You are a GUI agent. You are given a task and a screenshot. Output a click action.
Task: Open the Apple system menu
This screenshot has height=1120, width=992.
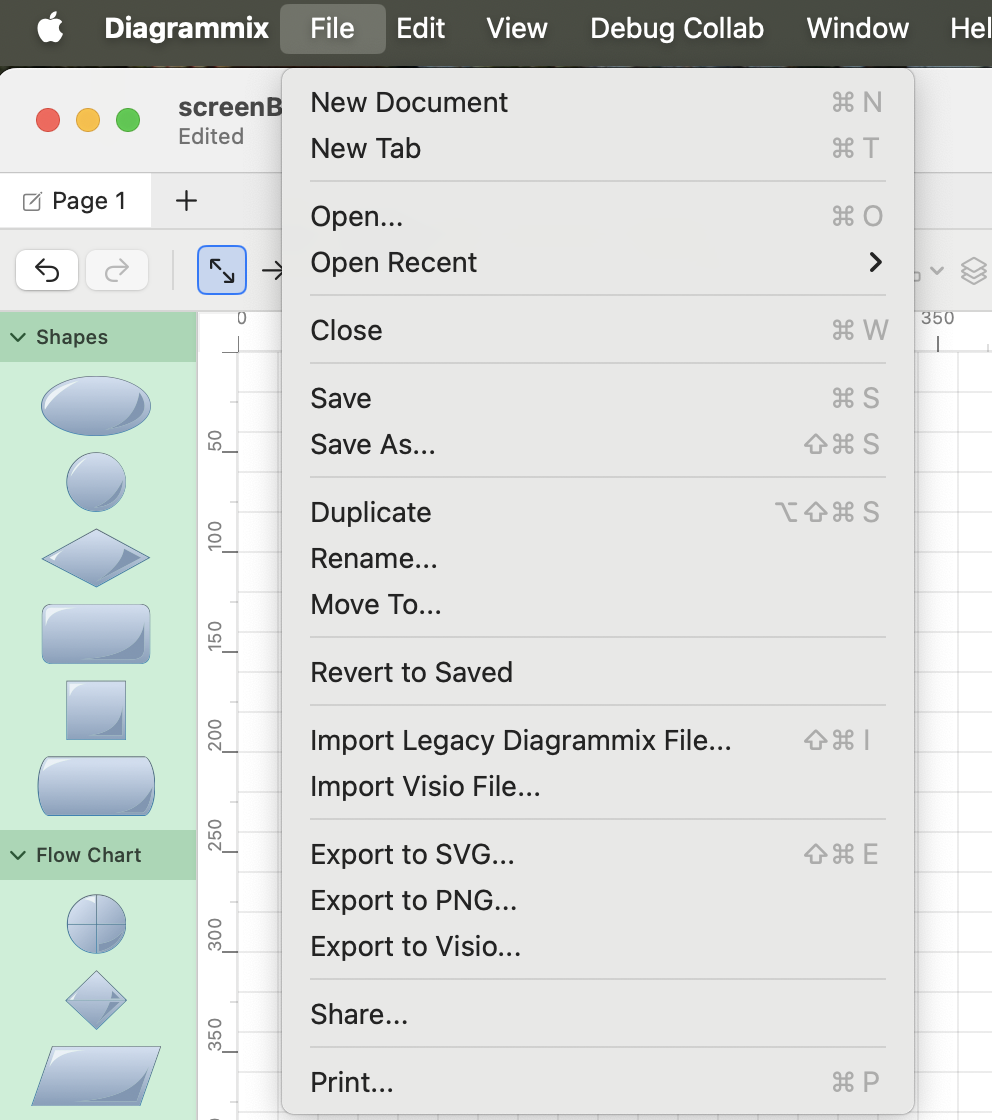50,28
